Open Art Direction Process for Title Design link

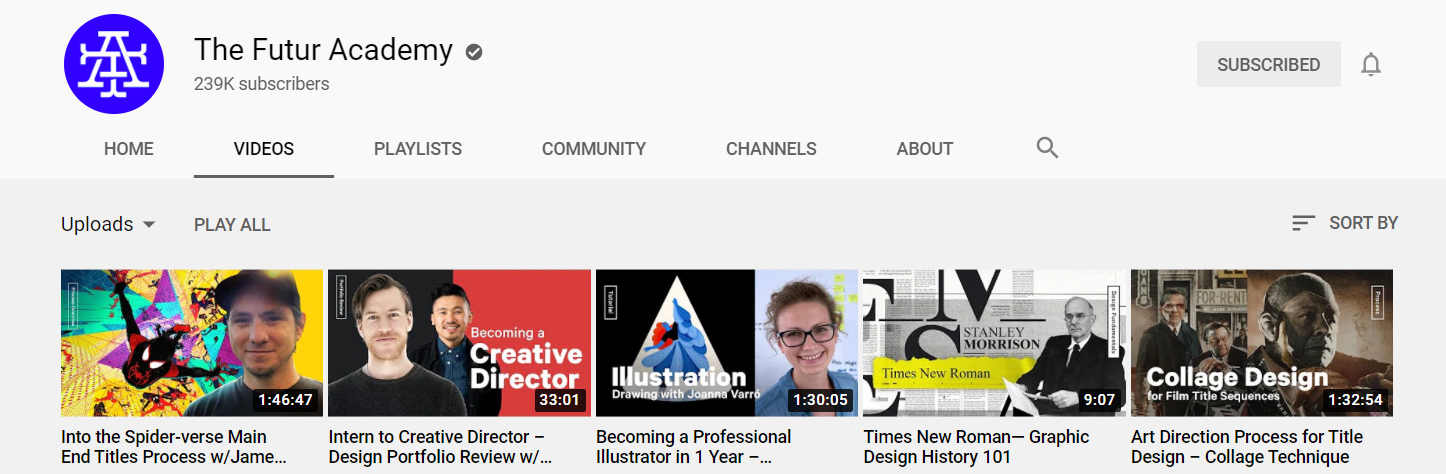1247,447
